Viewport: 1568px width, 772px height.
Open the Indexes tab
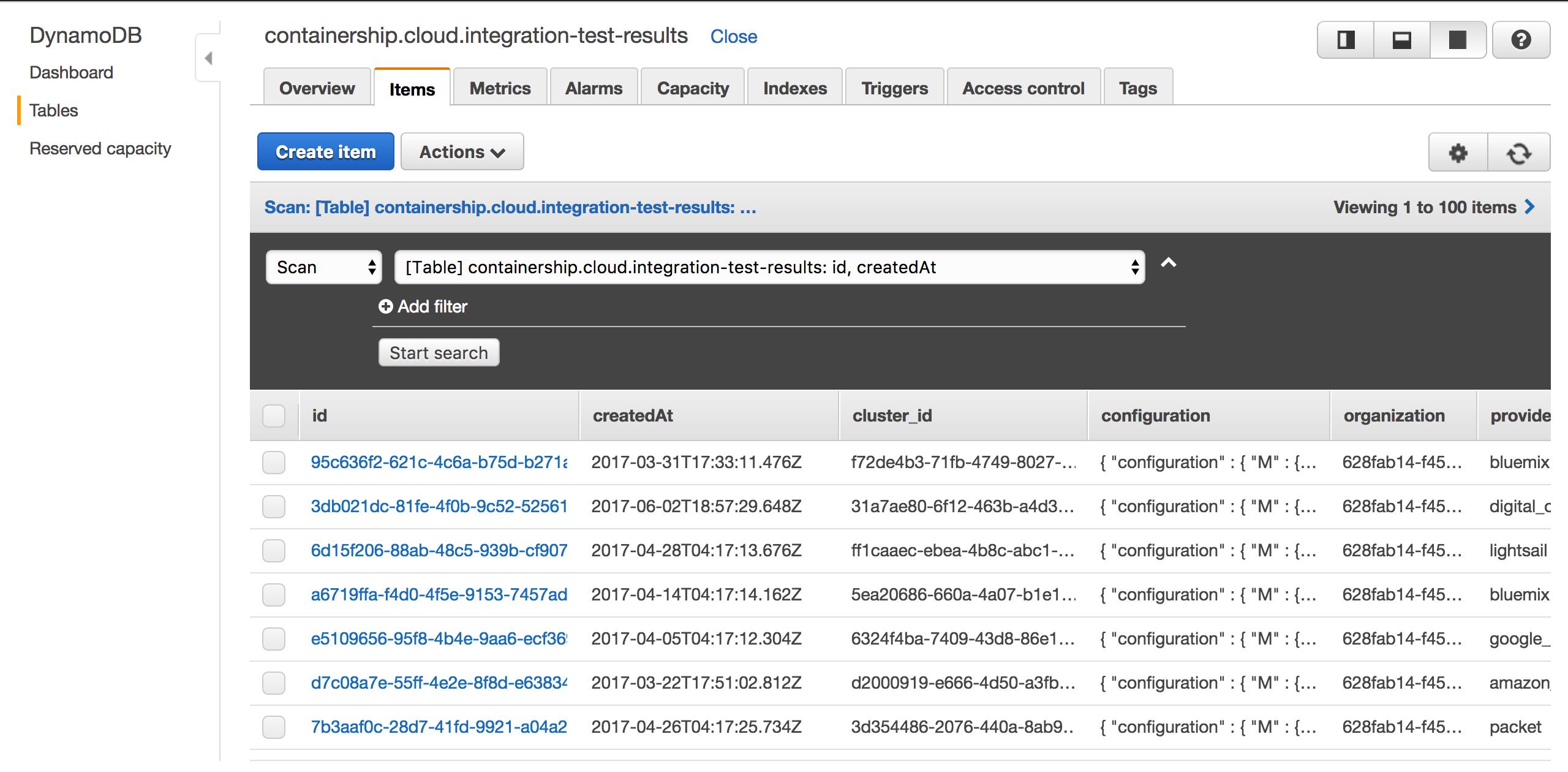coord(794,88)
